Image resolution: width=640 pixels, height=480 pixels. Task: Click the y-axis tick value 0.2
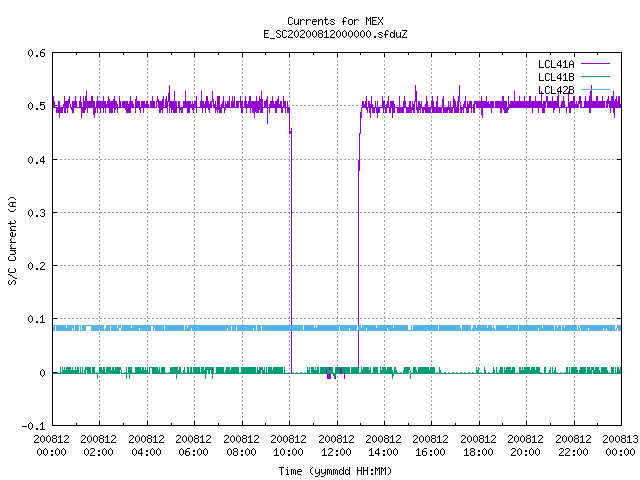point(36,266)
